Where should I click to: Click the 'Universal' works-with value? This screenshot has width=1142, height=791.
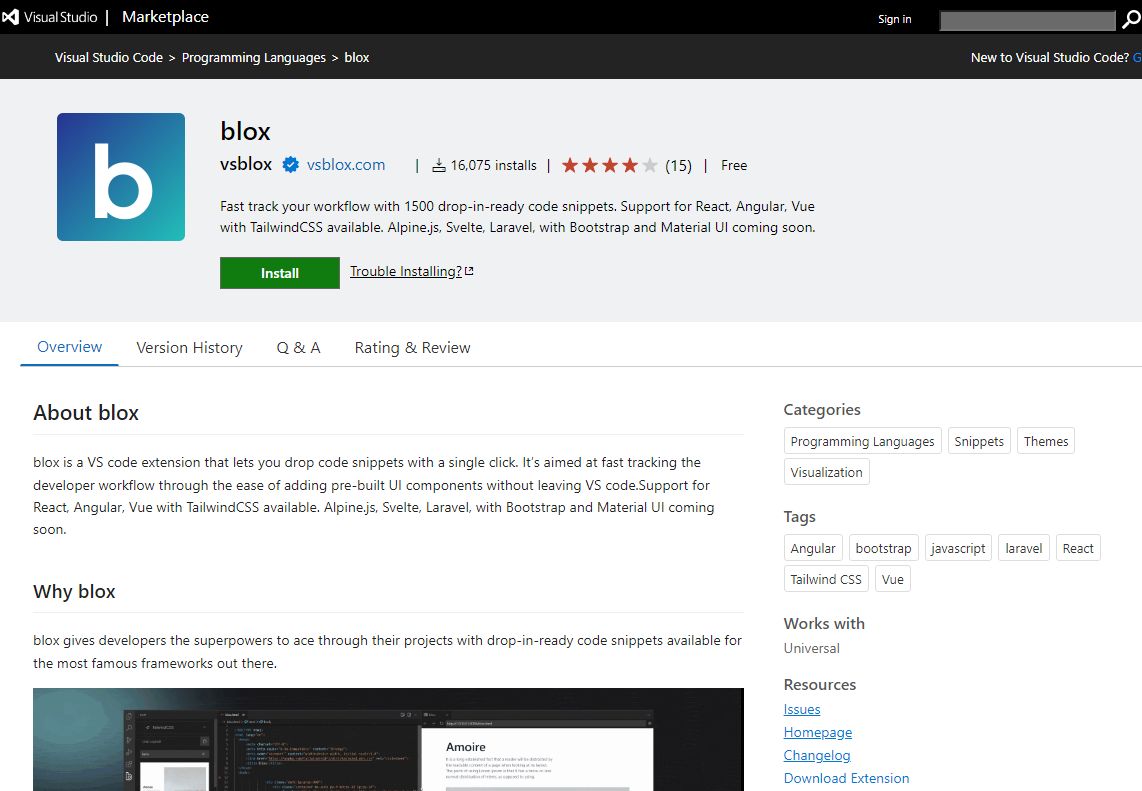(x=811, y=648)
